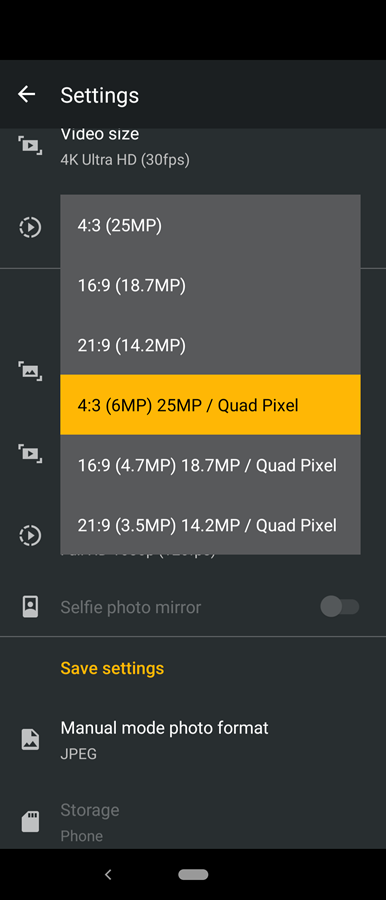Tap the Android back navigation icon

(x=108, y=874)
